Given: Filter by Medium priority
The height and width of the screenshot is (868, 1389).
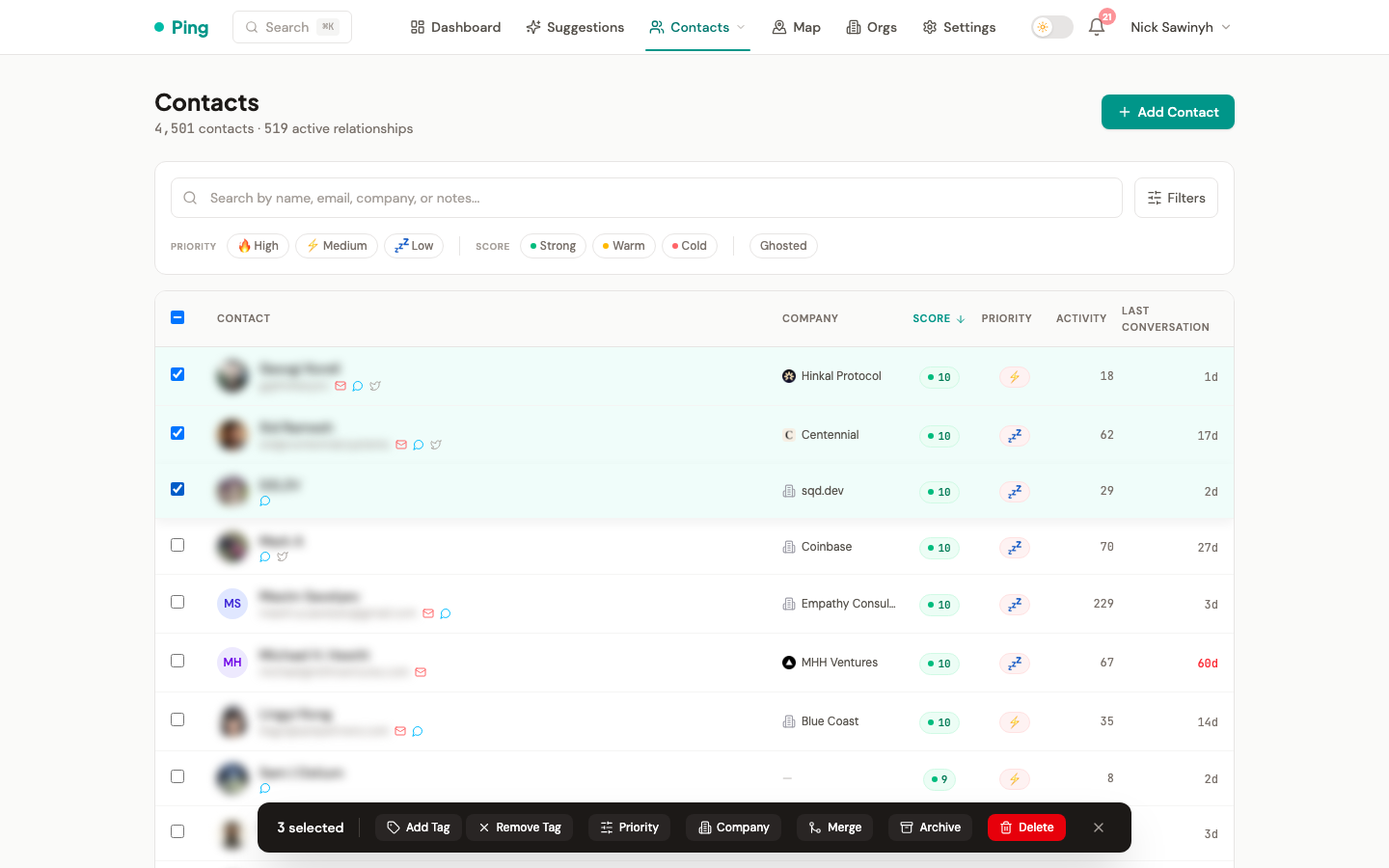Looking at the screenshot, I should coord(337,246).
